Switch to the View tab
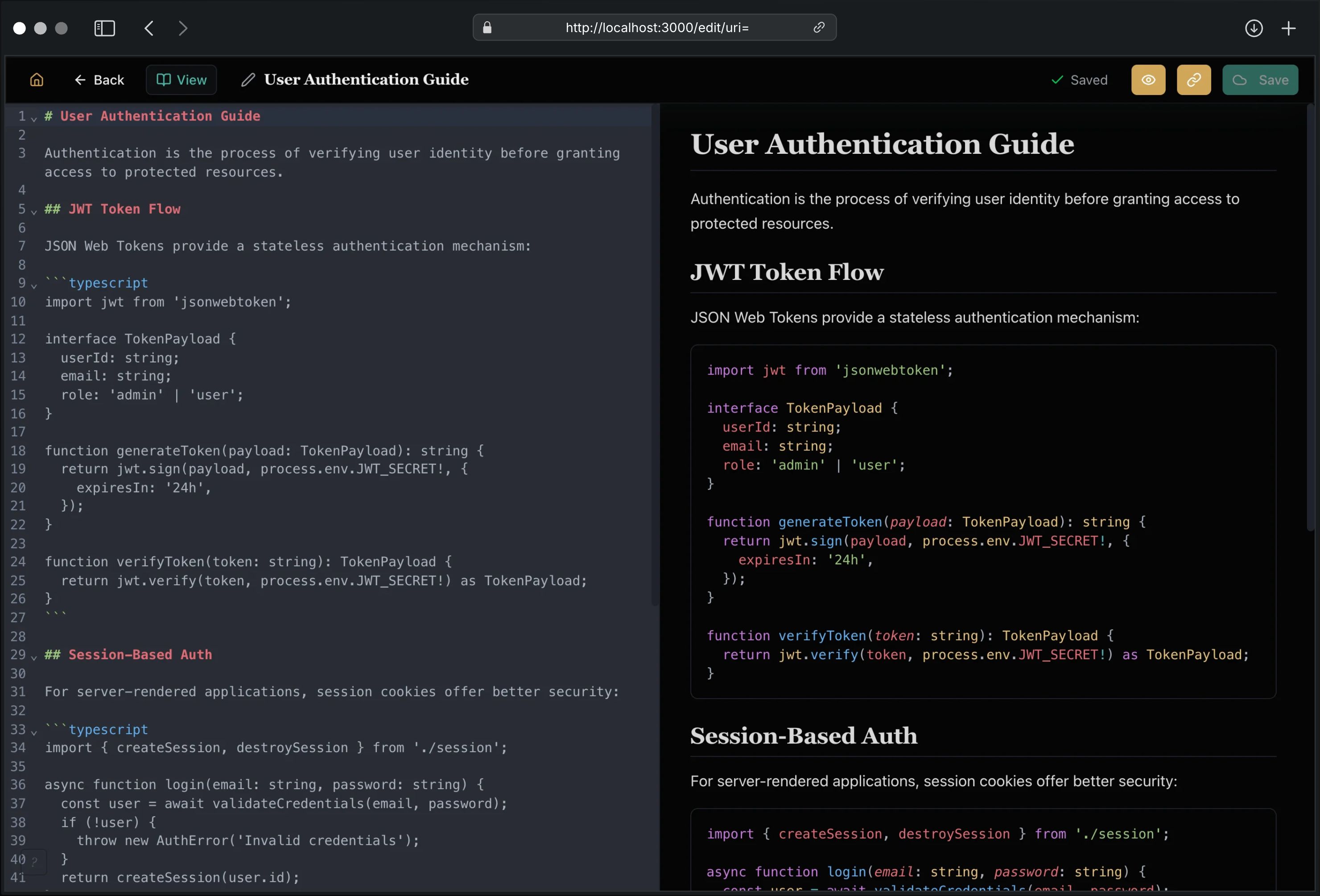 tap(181, 80)
